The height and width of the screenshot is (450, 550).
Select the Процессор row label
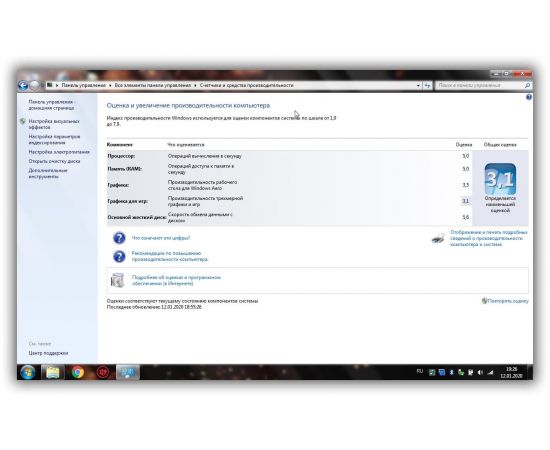pyautogui.click(x=121, y=156)
